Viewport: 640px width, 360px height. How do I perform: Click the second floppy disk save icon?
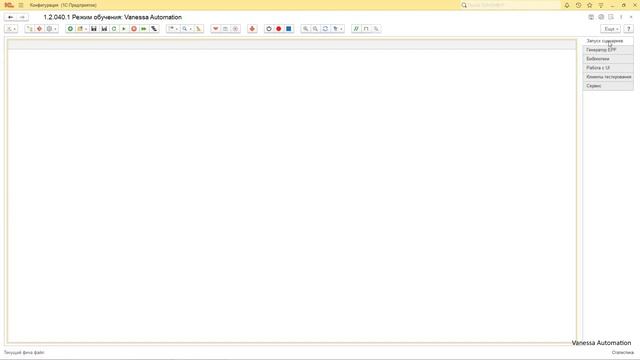104,29
